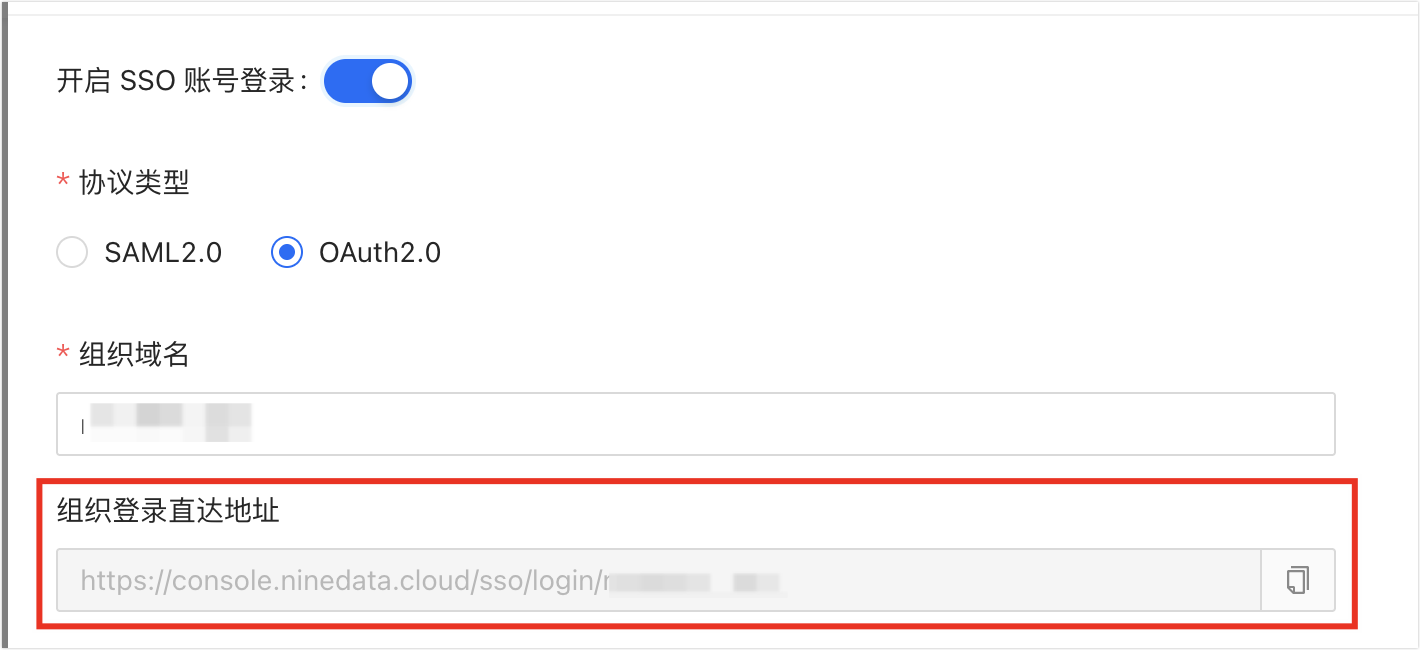
Task: Click the white knob of the SSO switch
Action: [390, 82]
